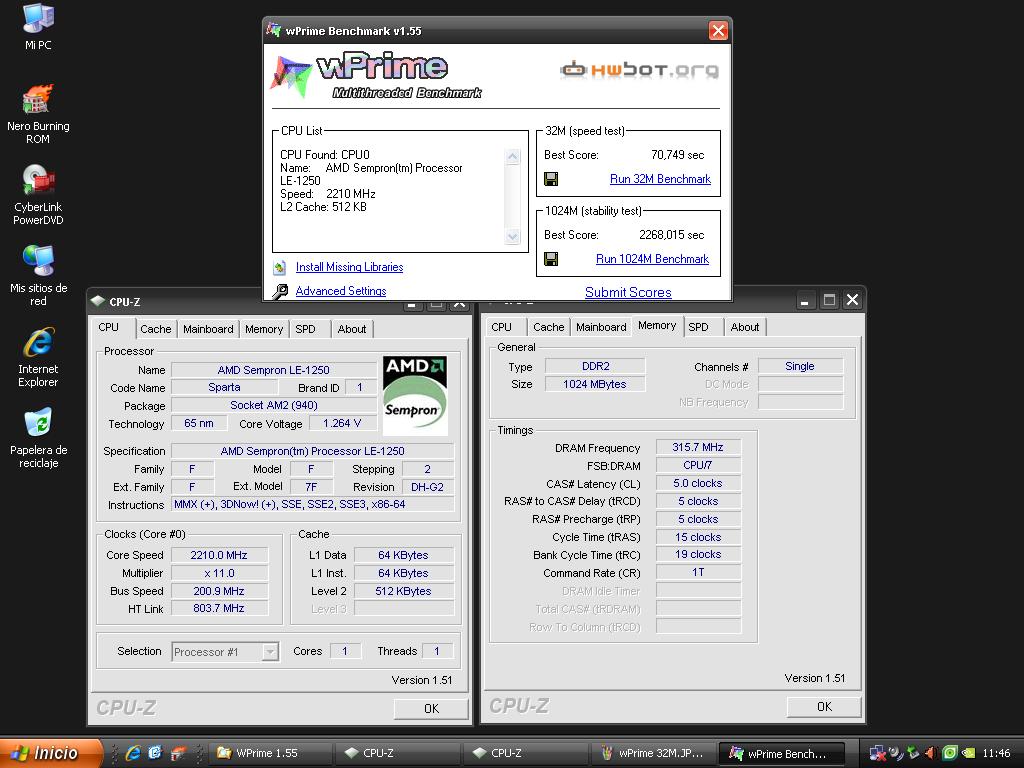
Task: Click the show desktop quick launch icon
Action: pos(178,753)
